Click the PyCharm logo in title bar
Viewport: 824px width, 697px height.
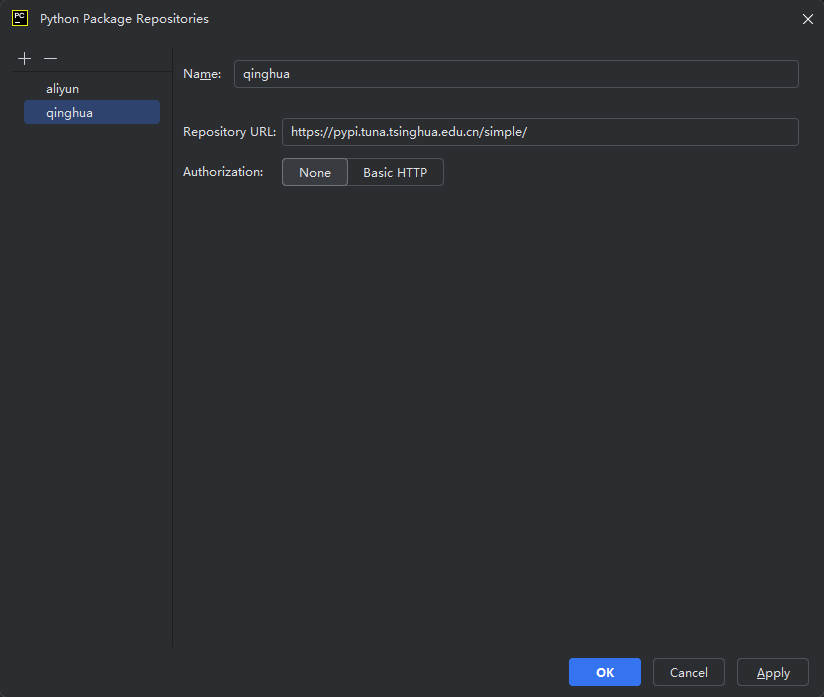tap(19, 18)
